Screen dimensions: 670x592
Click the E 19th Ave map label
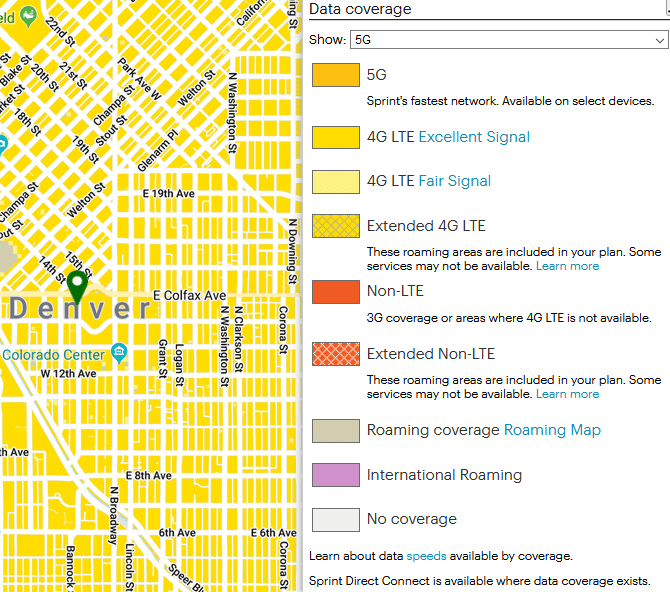coord(168,194)
